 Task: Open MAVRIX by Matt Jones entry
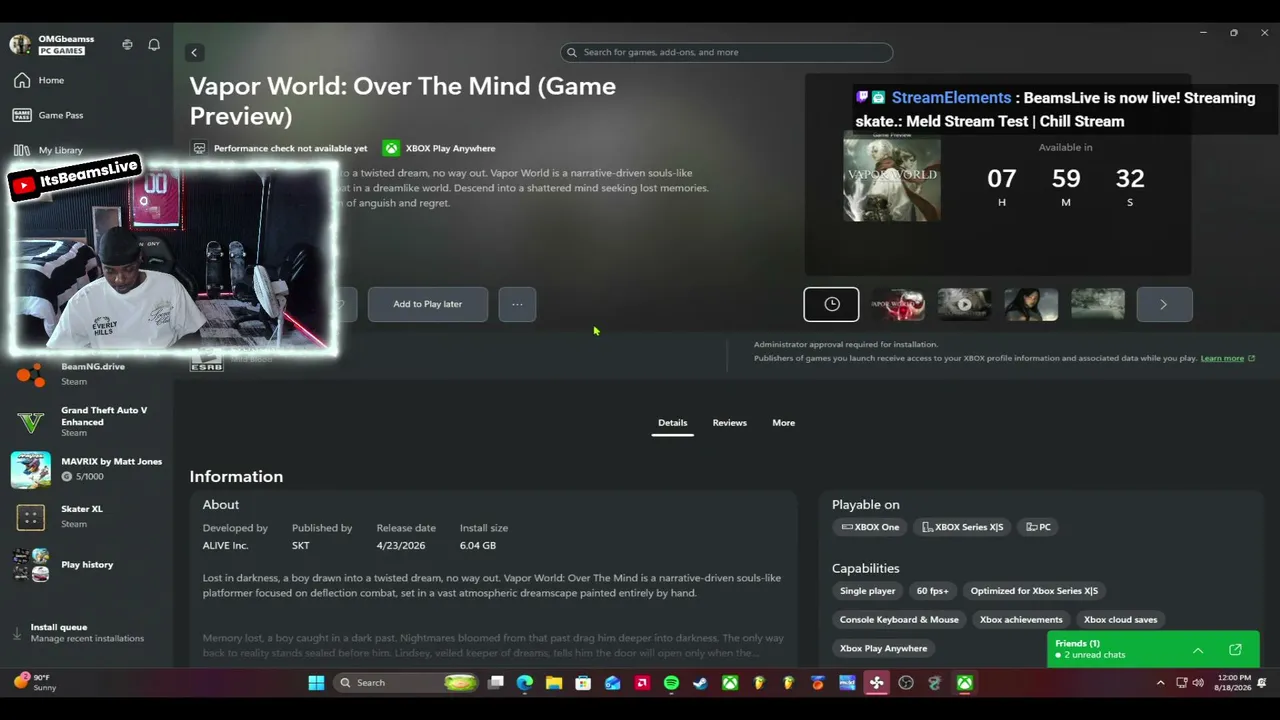pos(86,469)
